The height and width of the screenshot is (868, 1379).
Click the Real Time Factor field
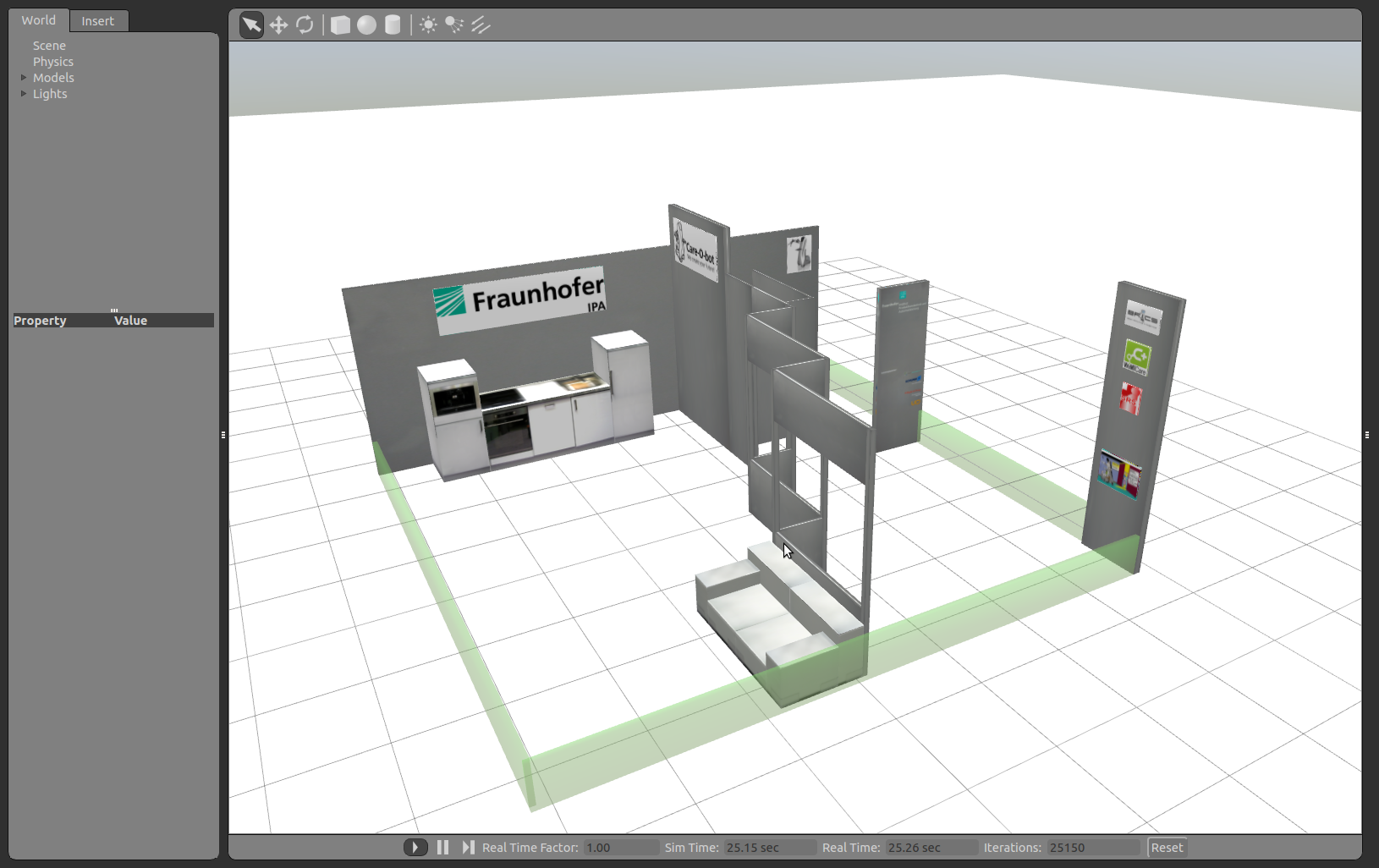point(620,847)
